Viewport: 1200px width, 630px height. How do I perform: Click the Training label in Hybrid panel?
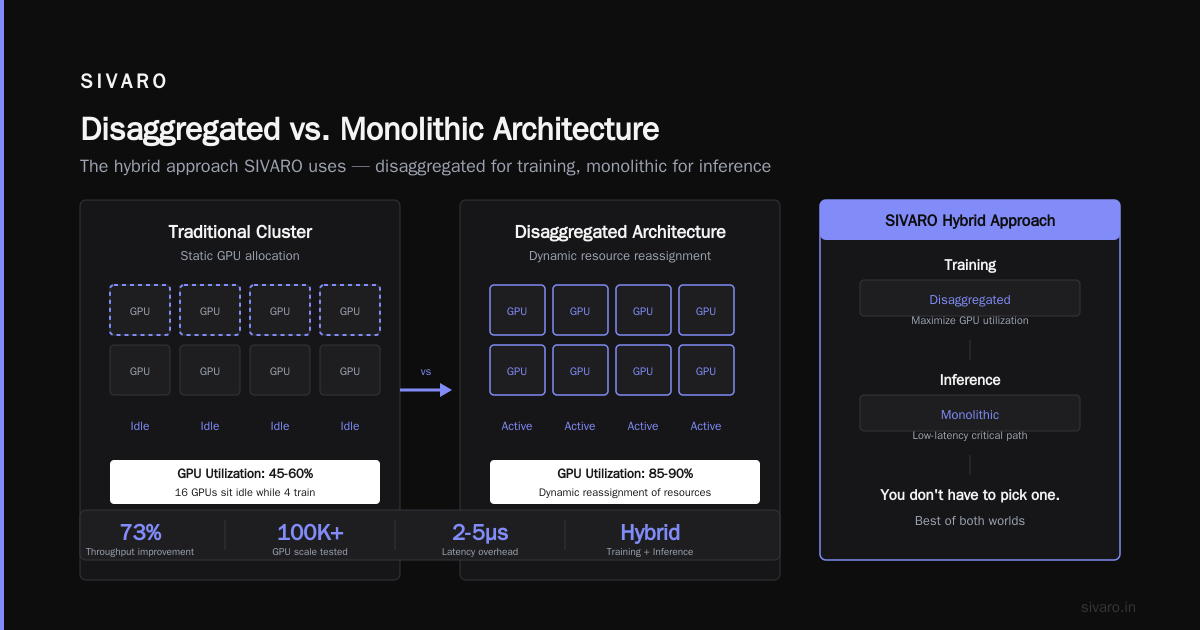tap(970, 265)
